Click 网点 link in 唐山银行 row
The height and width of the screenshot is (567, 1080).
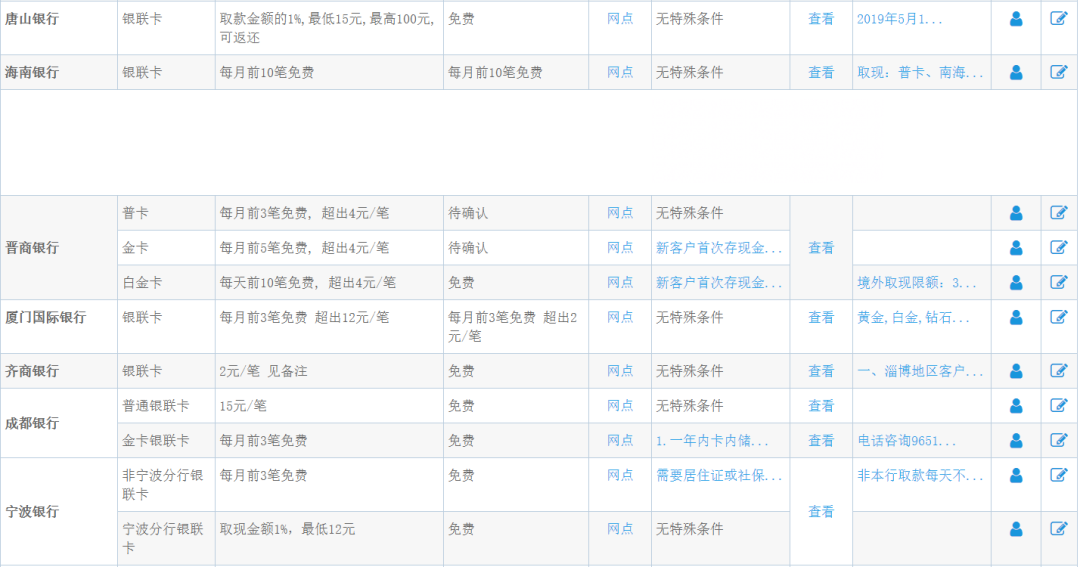click(620, 19)
